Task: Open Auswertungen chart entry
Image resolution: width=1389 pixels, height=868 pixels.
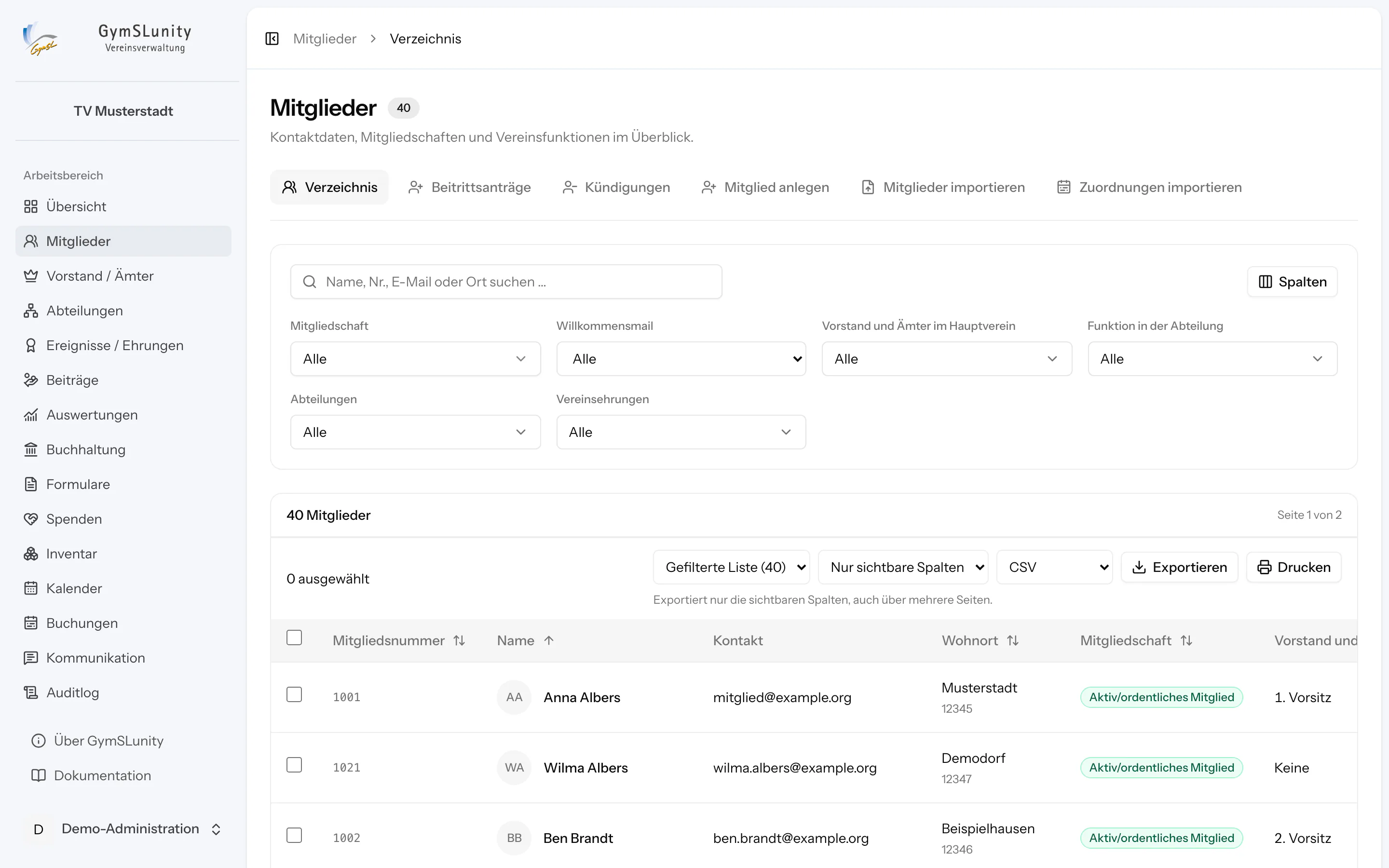Action: tap(123, 415)
